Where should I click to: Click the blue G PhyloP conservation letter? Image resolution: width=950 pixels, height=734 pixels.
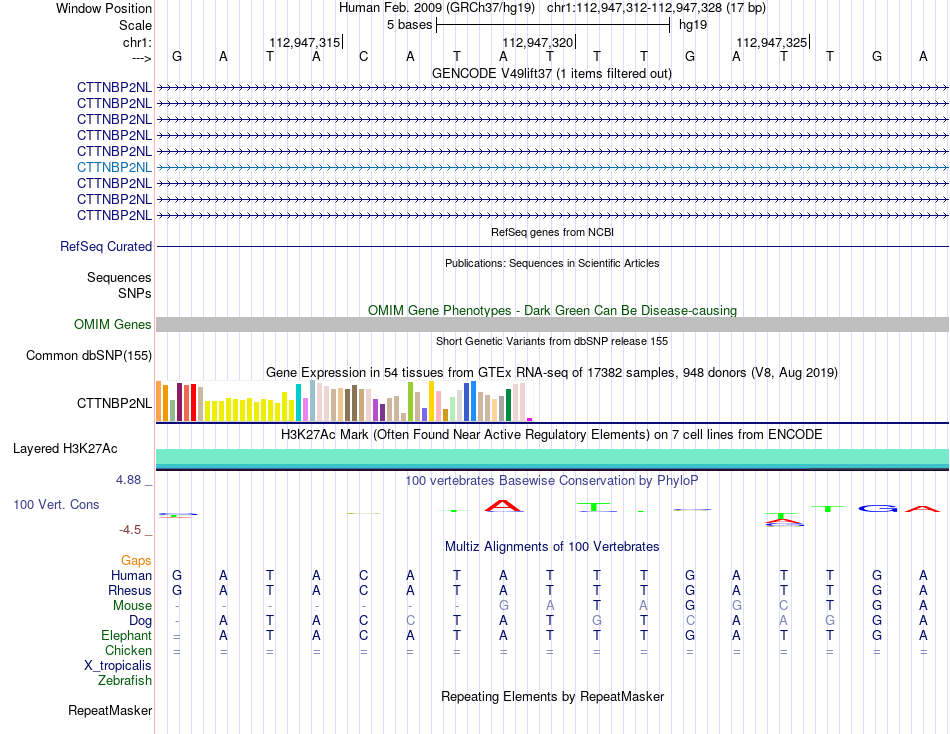(x=878, y=509)
